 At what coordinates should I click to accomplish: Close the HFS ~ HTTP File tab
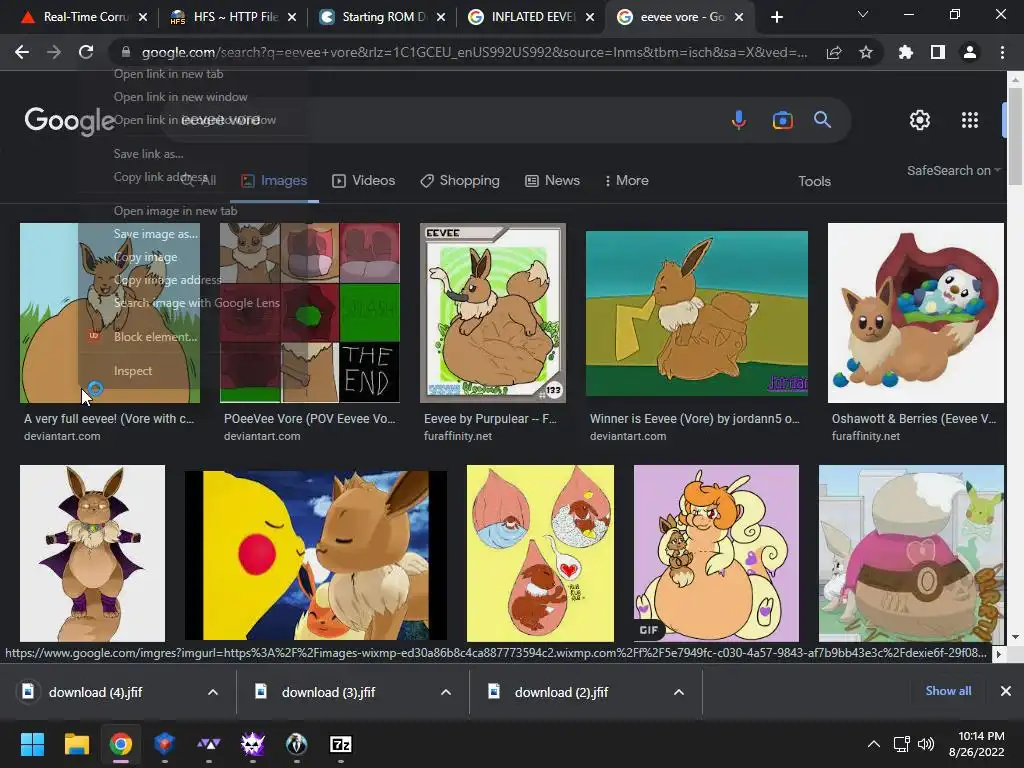tap(292, 17)
